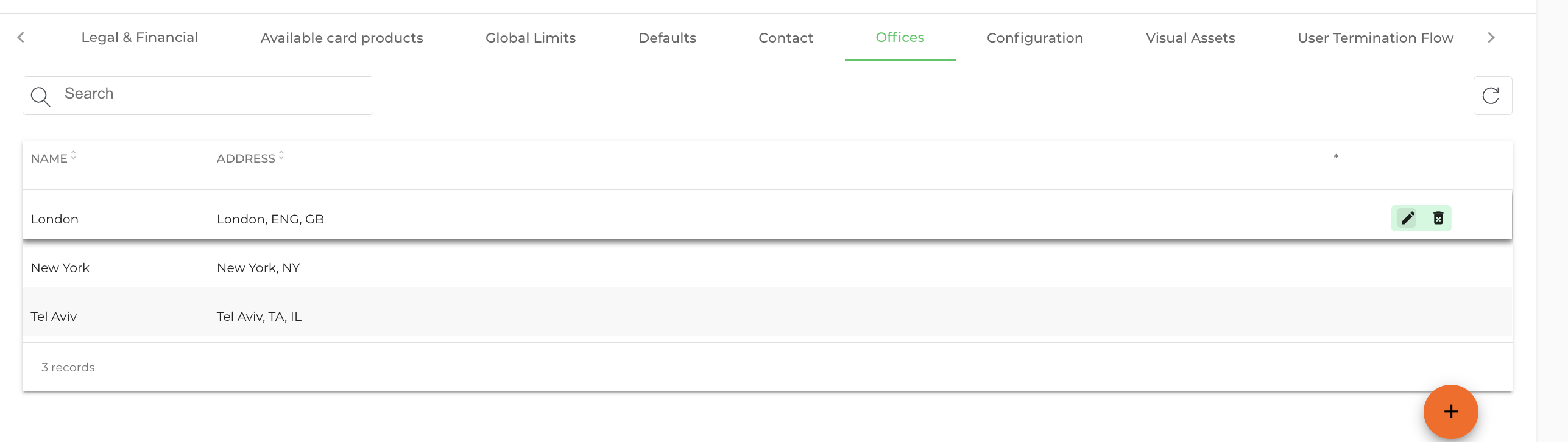Switch to Available card products tab
The image size is (1568, 442).
pyautogui.click(x=342, y=38)
